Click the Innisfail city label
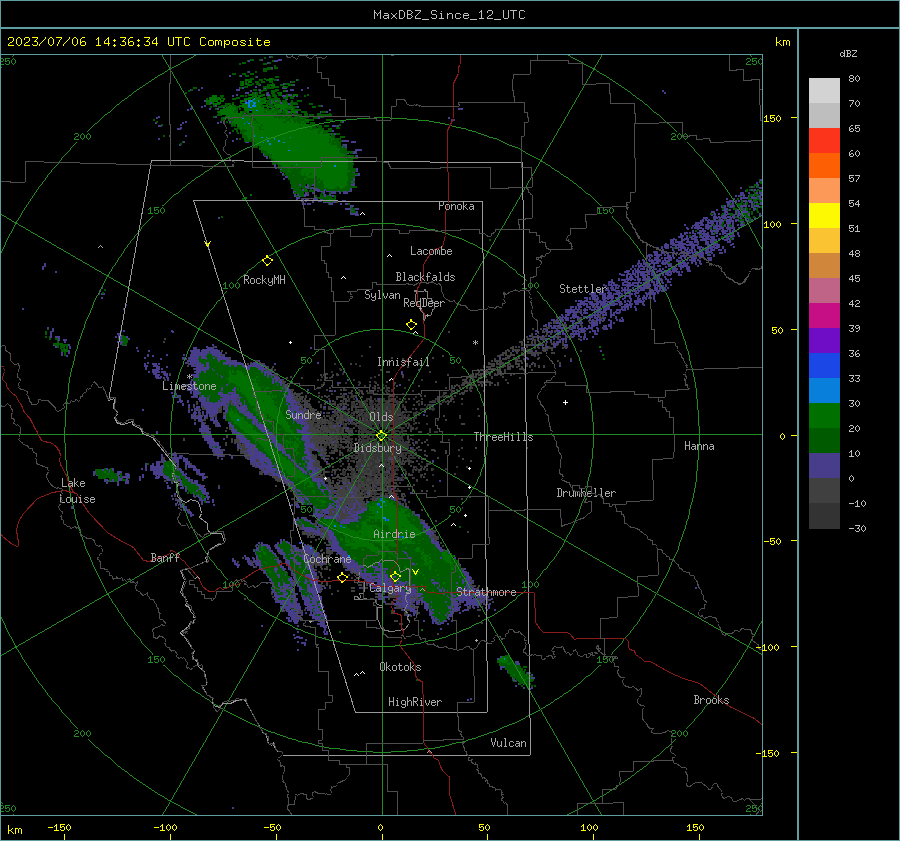This screenshot has height=841, width=900. 403,362
